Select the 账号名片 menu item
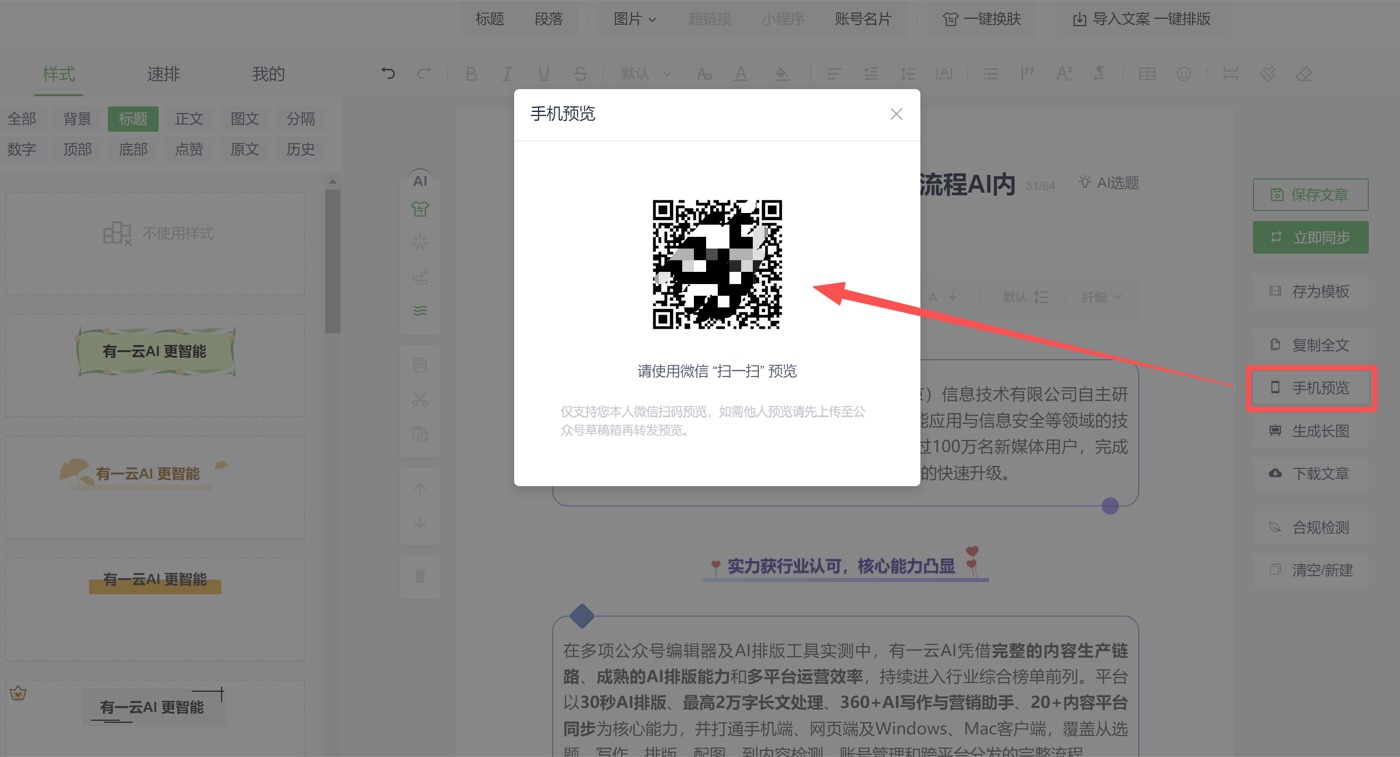The width and height of the screenshot is (1400, 757). pos(863,19)
